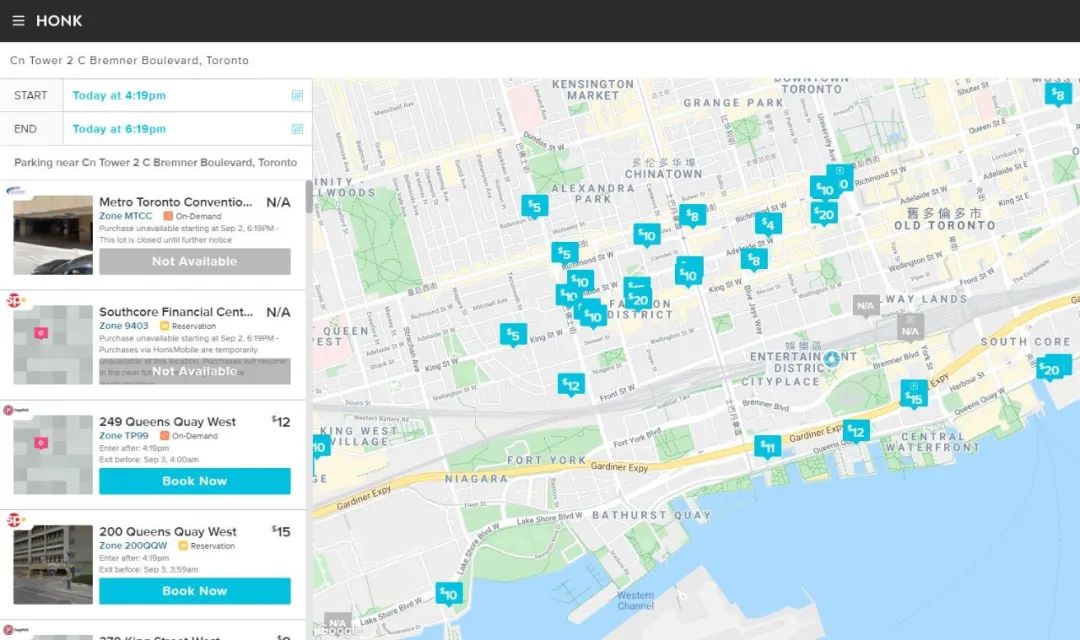Open the hamburger menu beside HONK

click(19, 21)
